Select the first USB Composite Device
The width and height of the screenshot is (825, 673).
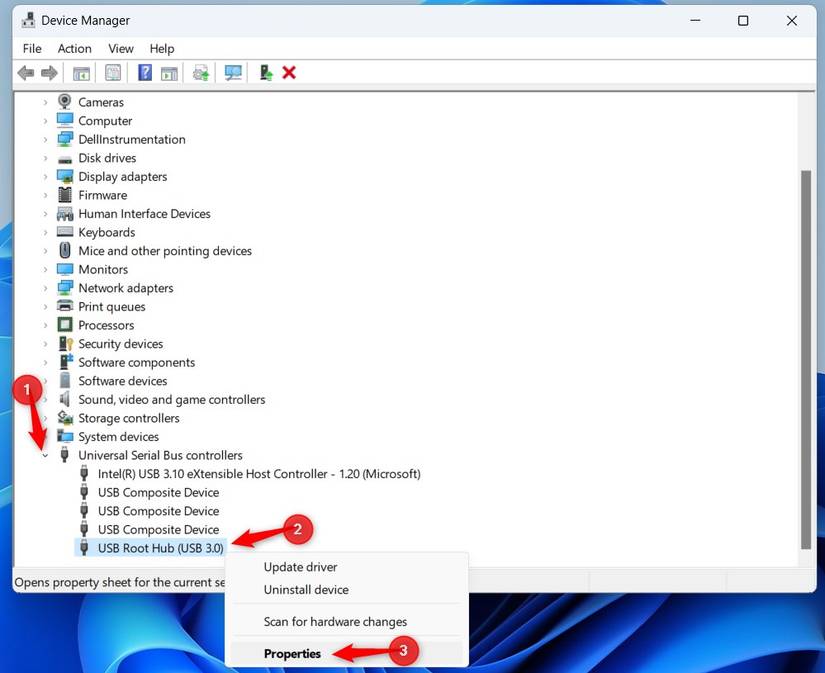(x=158, y=492)
